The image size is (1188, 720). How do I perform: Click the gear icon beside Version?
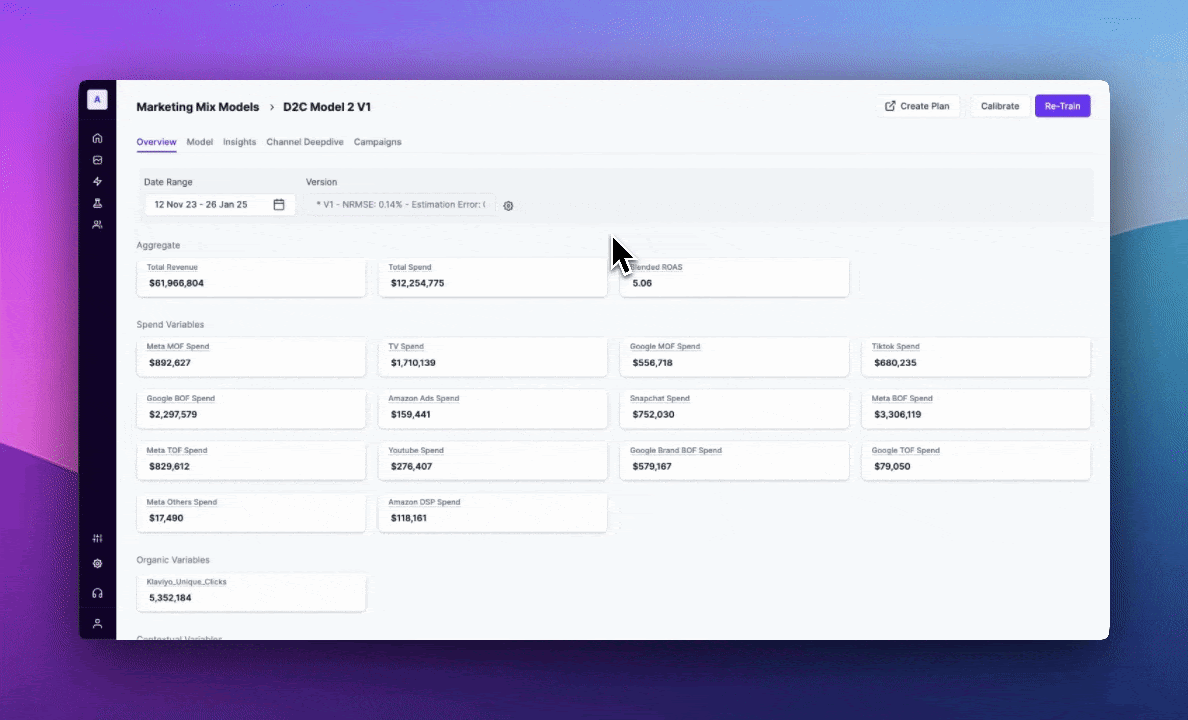(x=508, y=206)
